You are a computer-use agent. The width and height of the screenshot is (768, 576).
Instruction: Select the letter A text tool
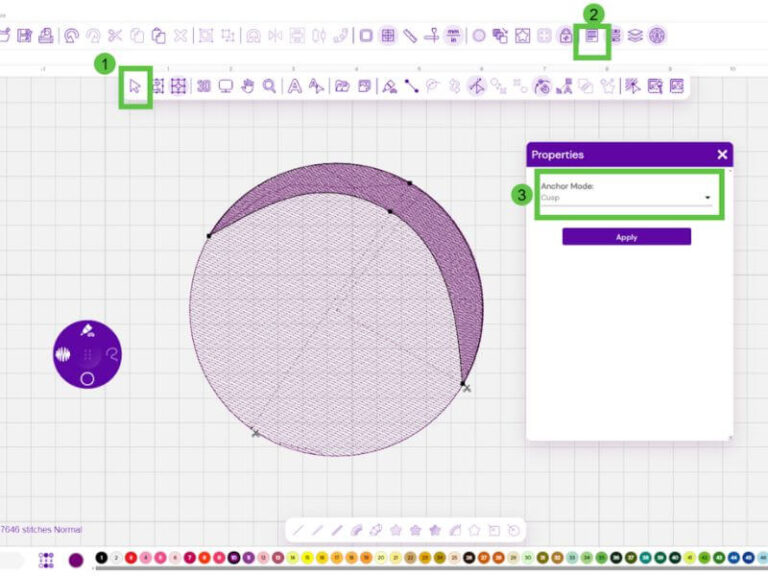point(295,87)
